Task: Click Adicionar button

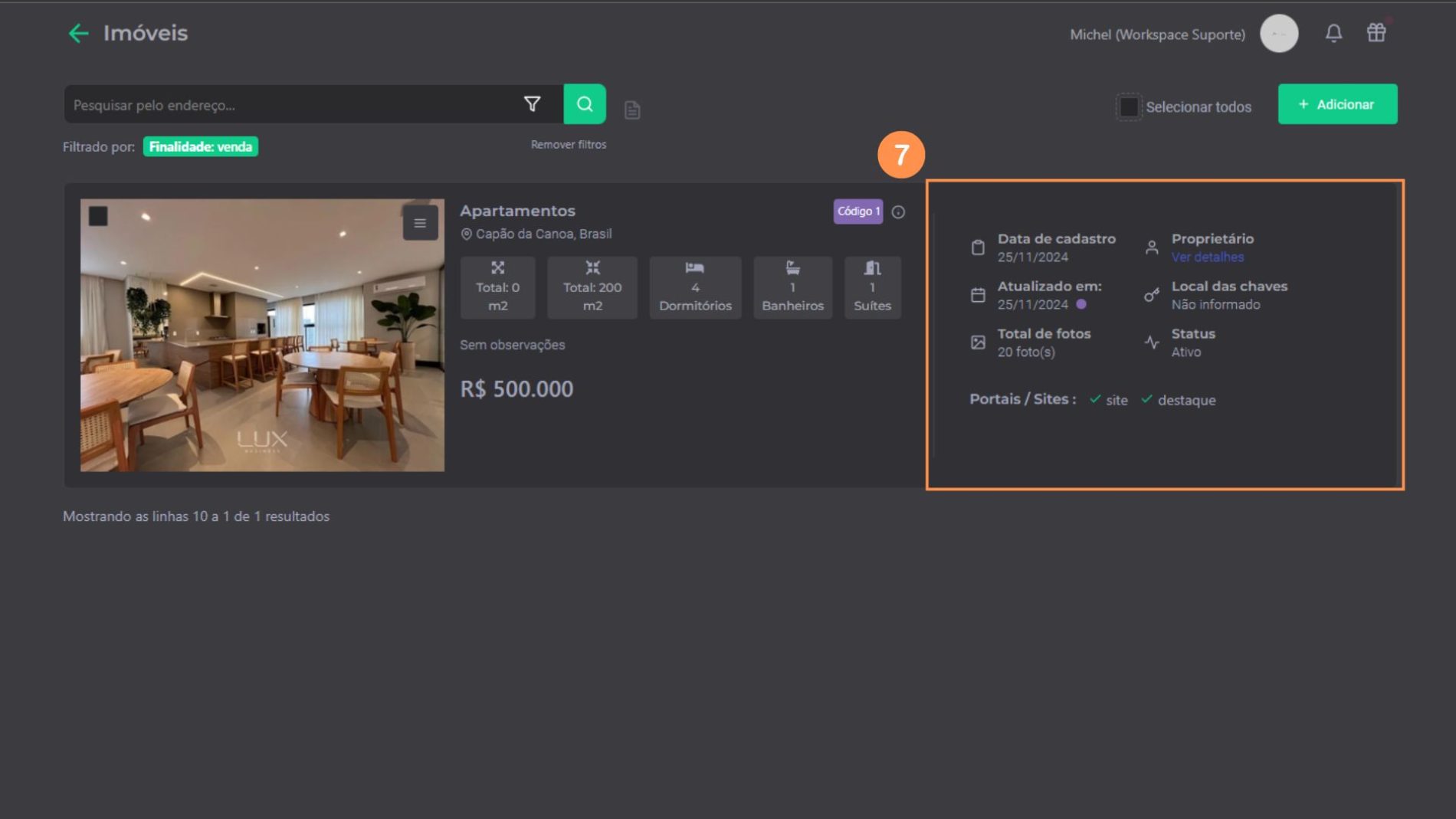Action: point(1337,104)
